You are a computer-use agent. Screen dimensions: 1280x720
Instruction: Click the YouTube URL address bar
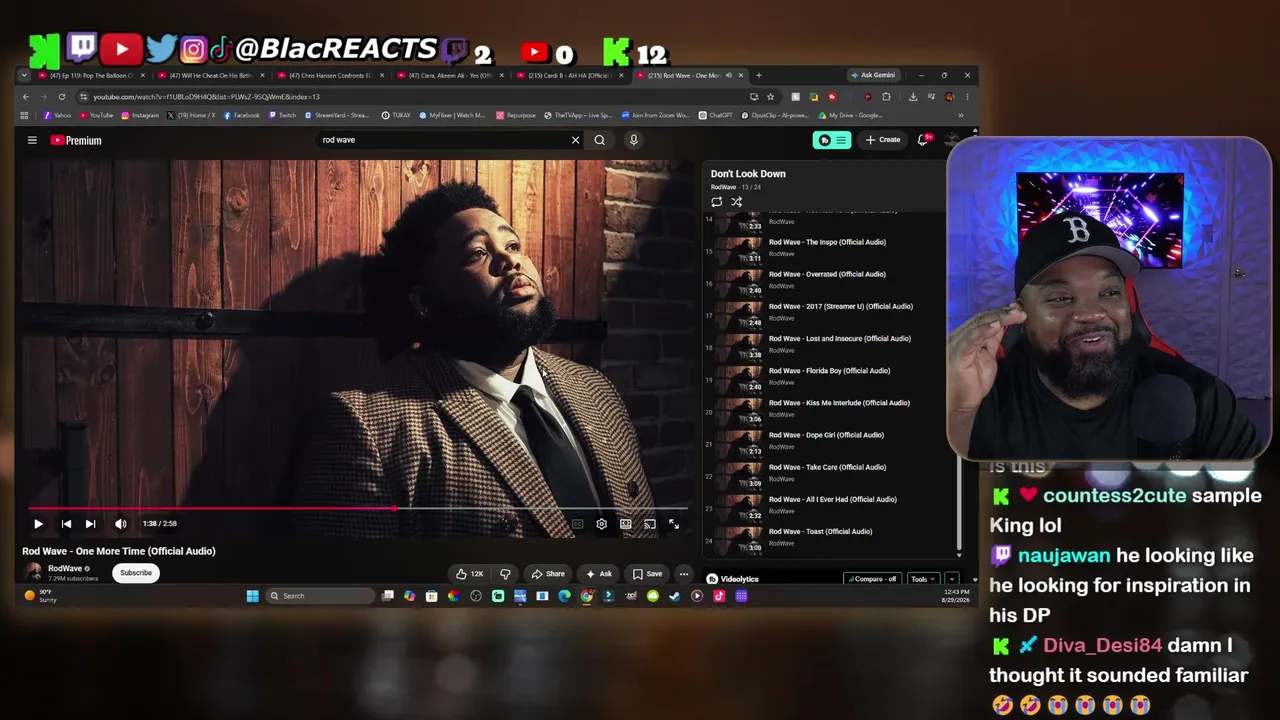[410, 97]
